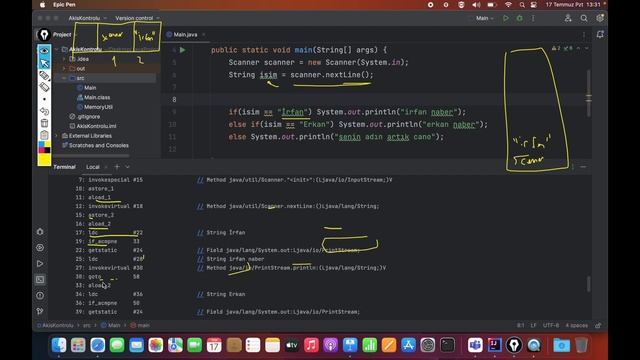Open Version control dropdown
640x360 pixels.
click(137, 18)
